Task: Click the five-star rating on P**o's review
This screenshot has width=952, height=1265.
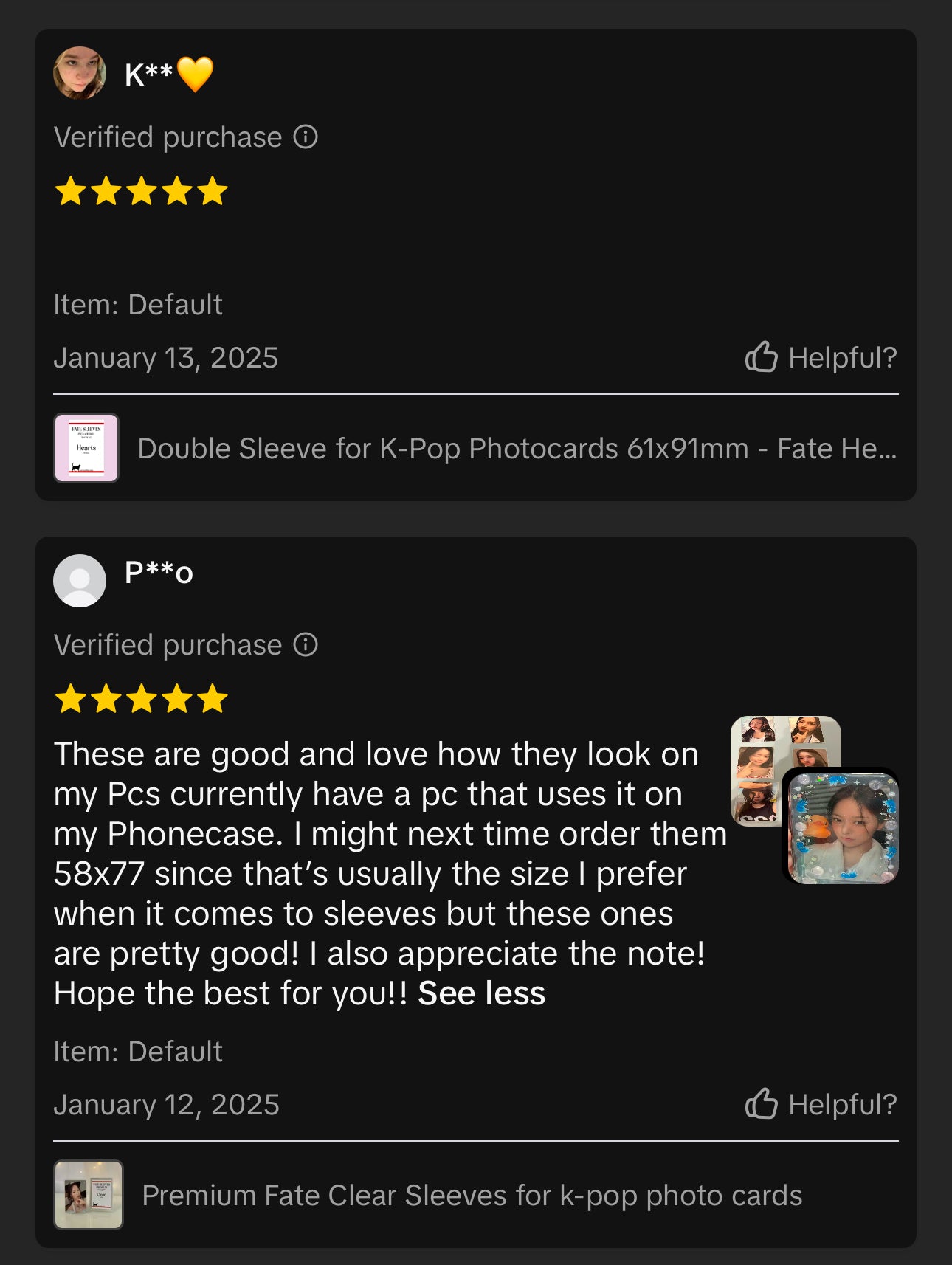Action: [142, 699]
